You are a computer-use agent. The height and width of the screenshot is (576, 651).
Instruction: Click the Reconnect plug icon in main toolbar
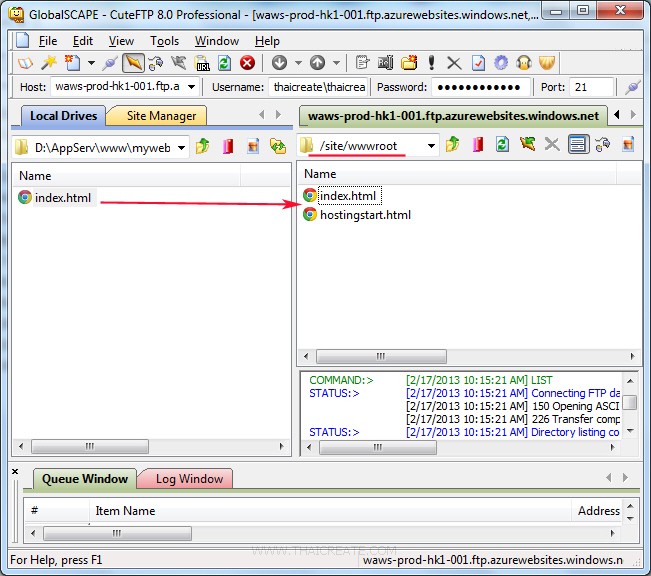coord(110,63)
